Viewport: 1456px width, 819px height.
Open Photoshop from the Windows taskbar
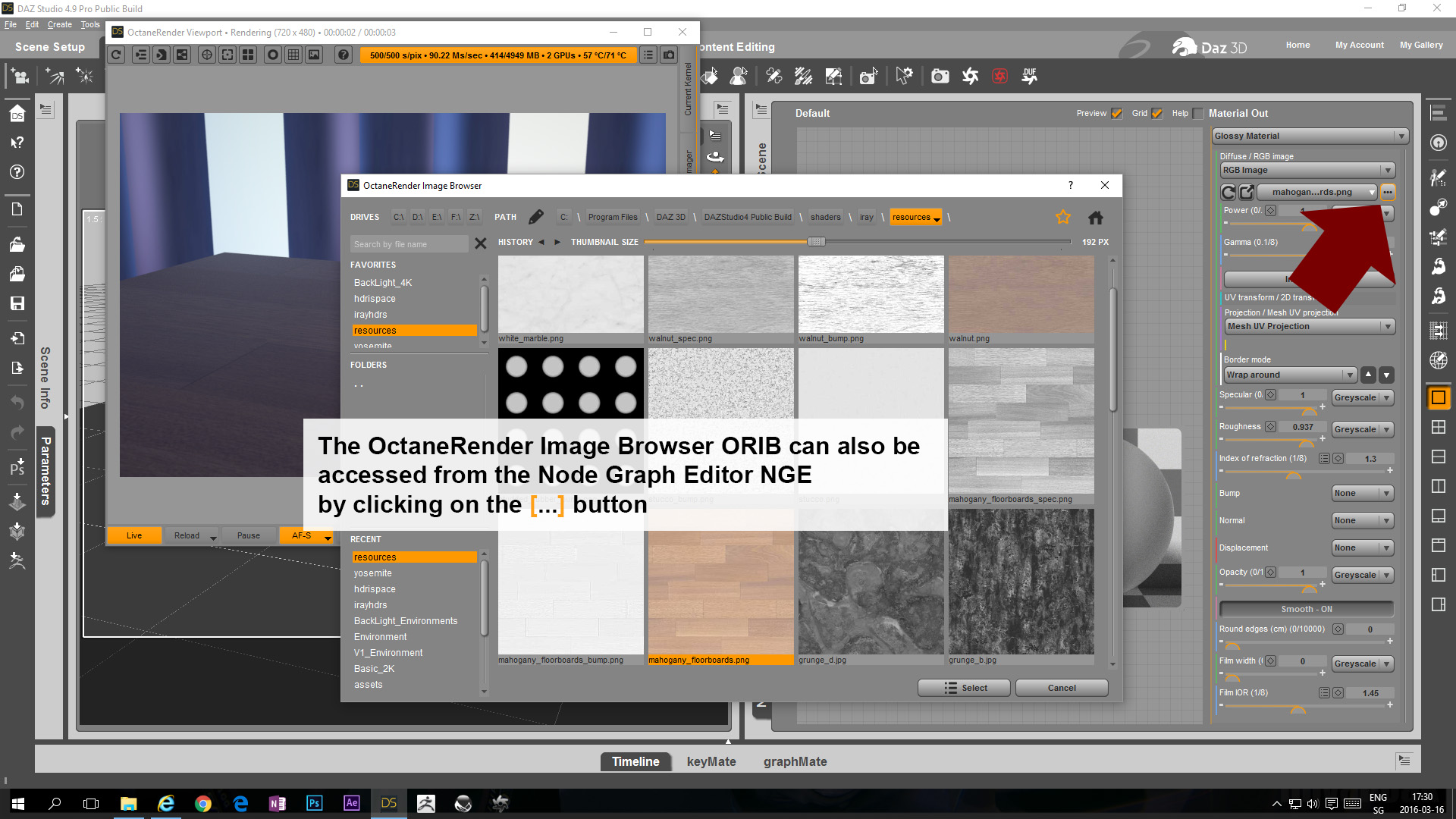(x=314, y=803)
